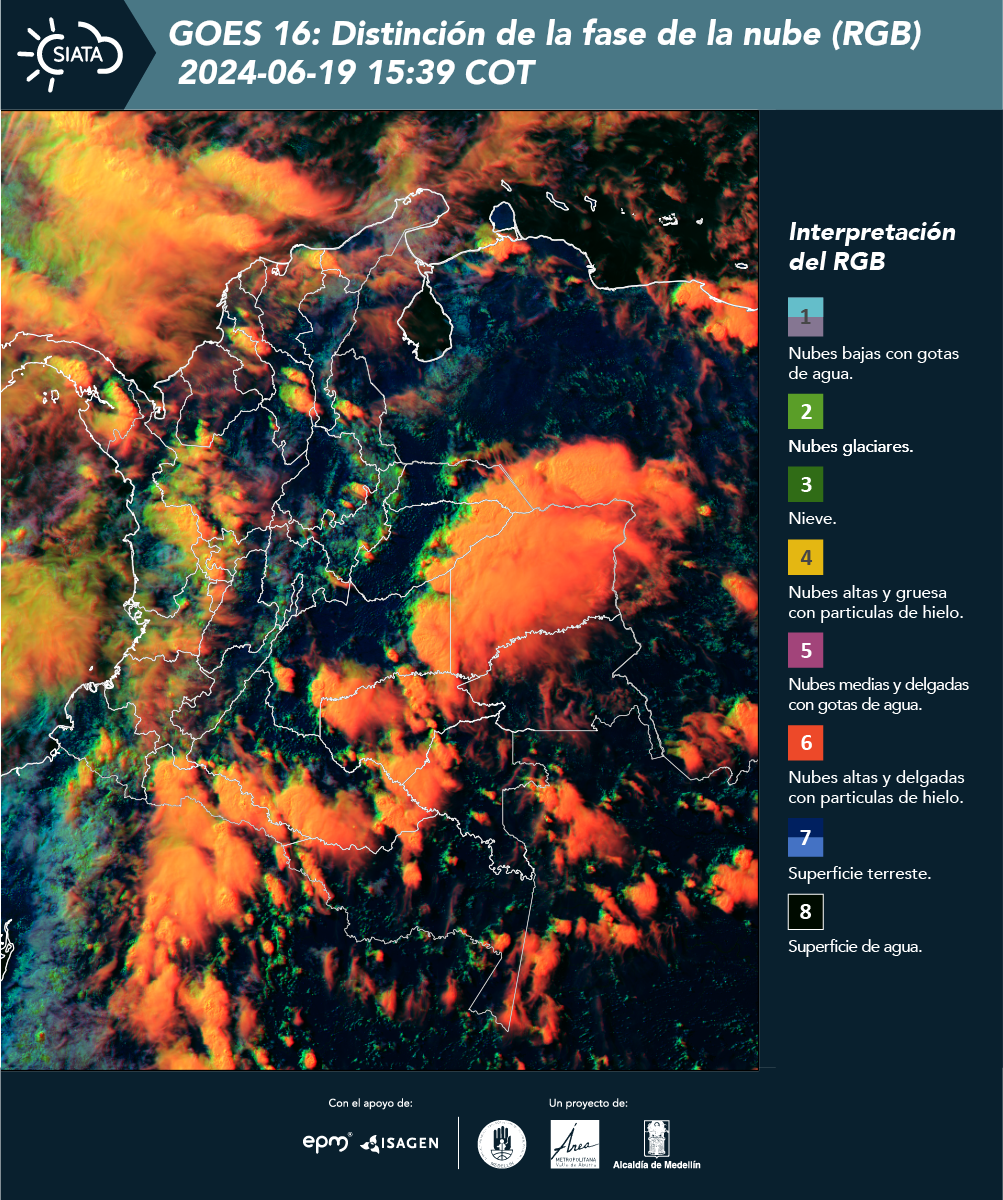Select green legend swatch number 2
Image resolution: width=1003 pixels, height=1200 pixels.
[x=806, y=412]
